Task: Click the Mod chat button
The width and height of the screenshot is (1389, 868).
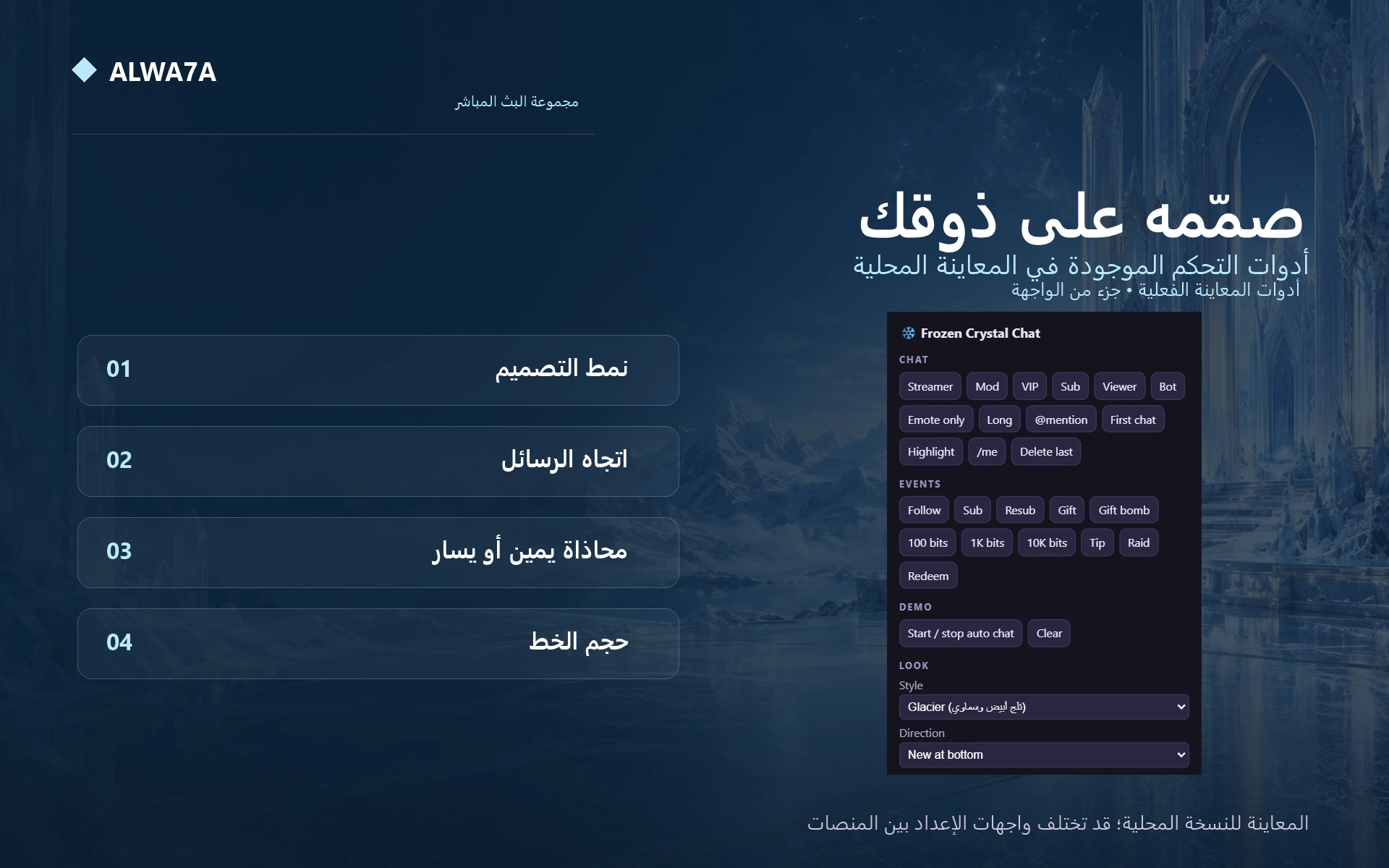Action: coord(987,387)
